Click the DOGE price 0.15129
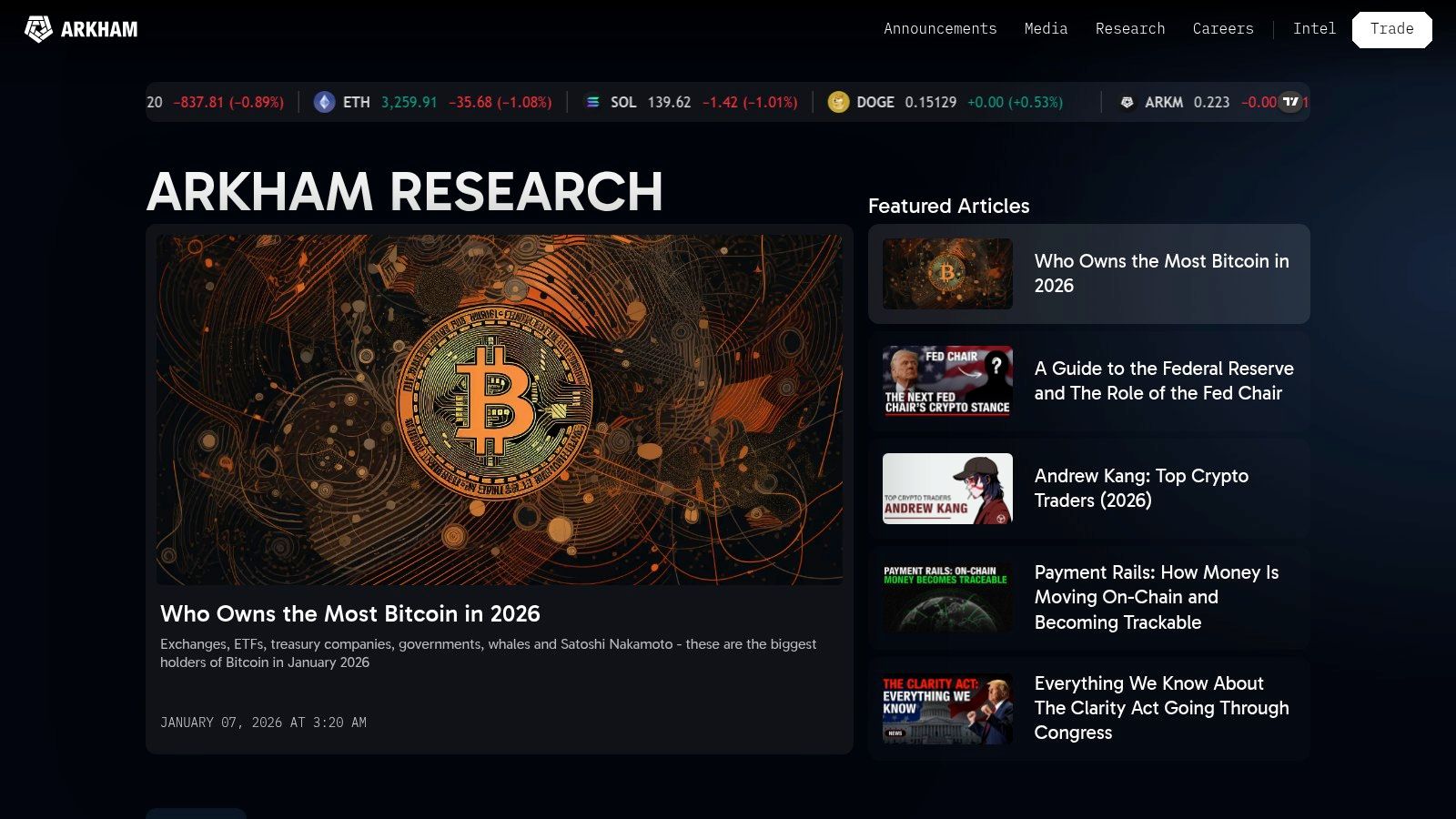 point(931,102)
